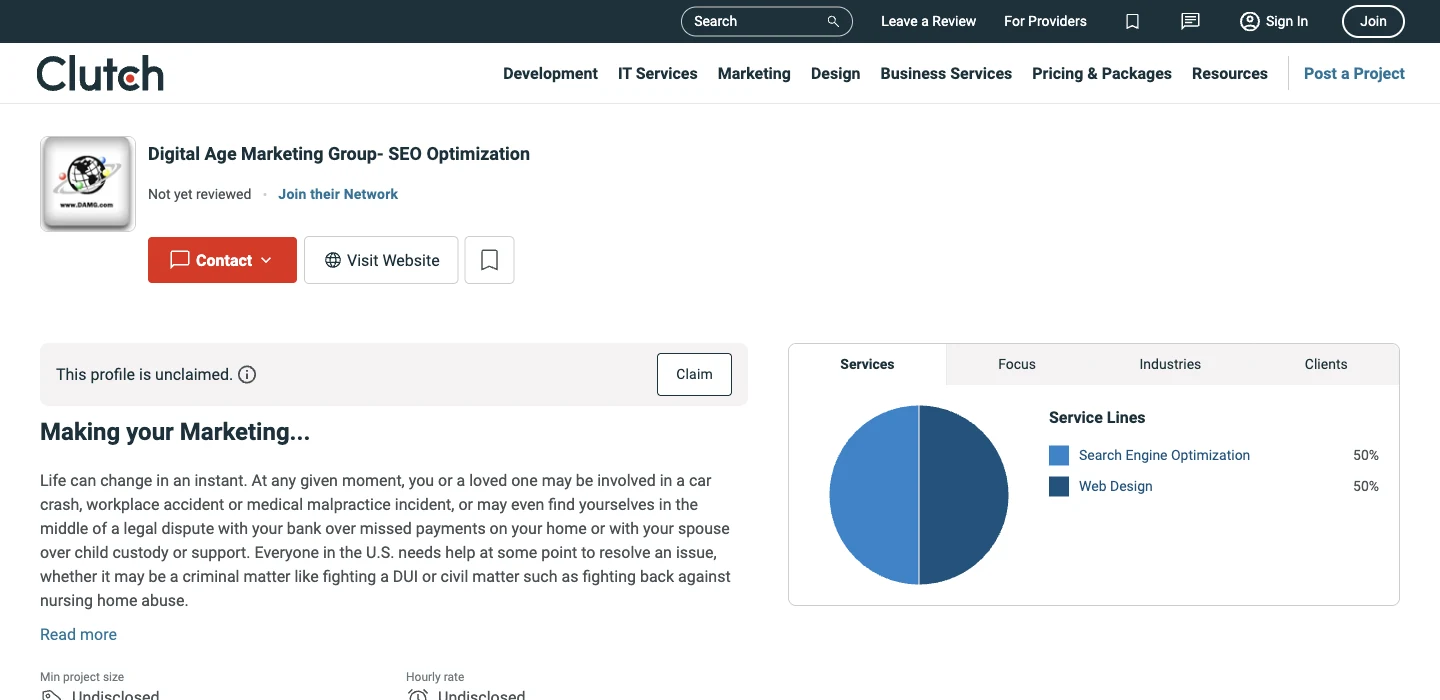This screenshot has height=700, width=1440.
Task: Click the Web Design color swatch
Action: pos(1059,487)
